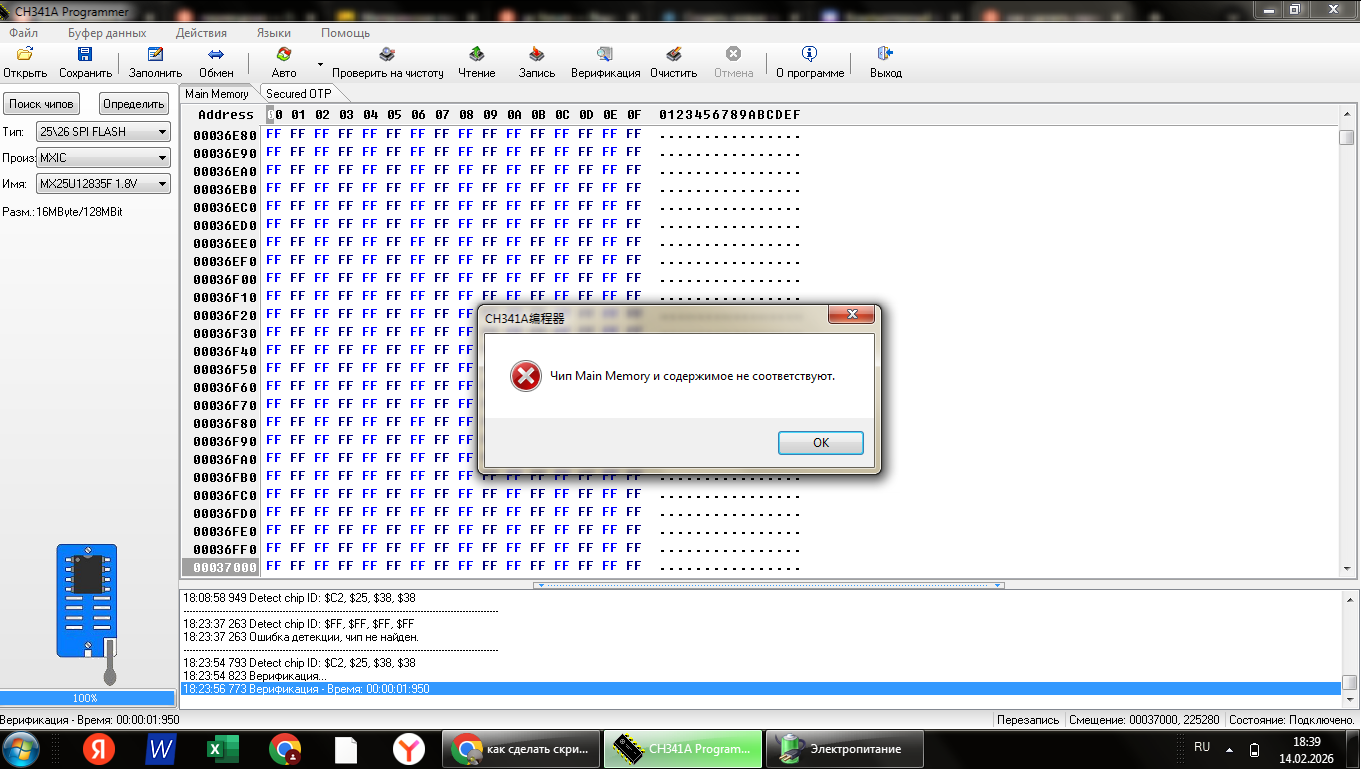This screenshot has width=1361, height=770.
Task: Click the Запись (Write) toolbar icon
Action: [537, 55]
